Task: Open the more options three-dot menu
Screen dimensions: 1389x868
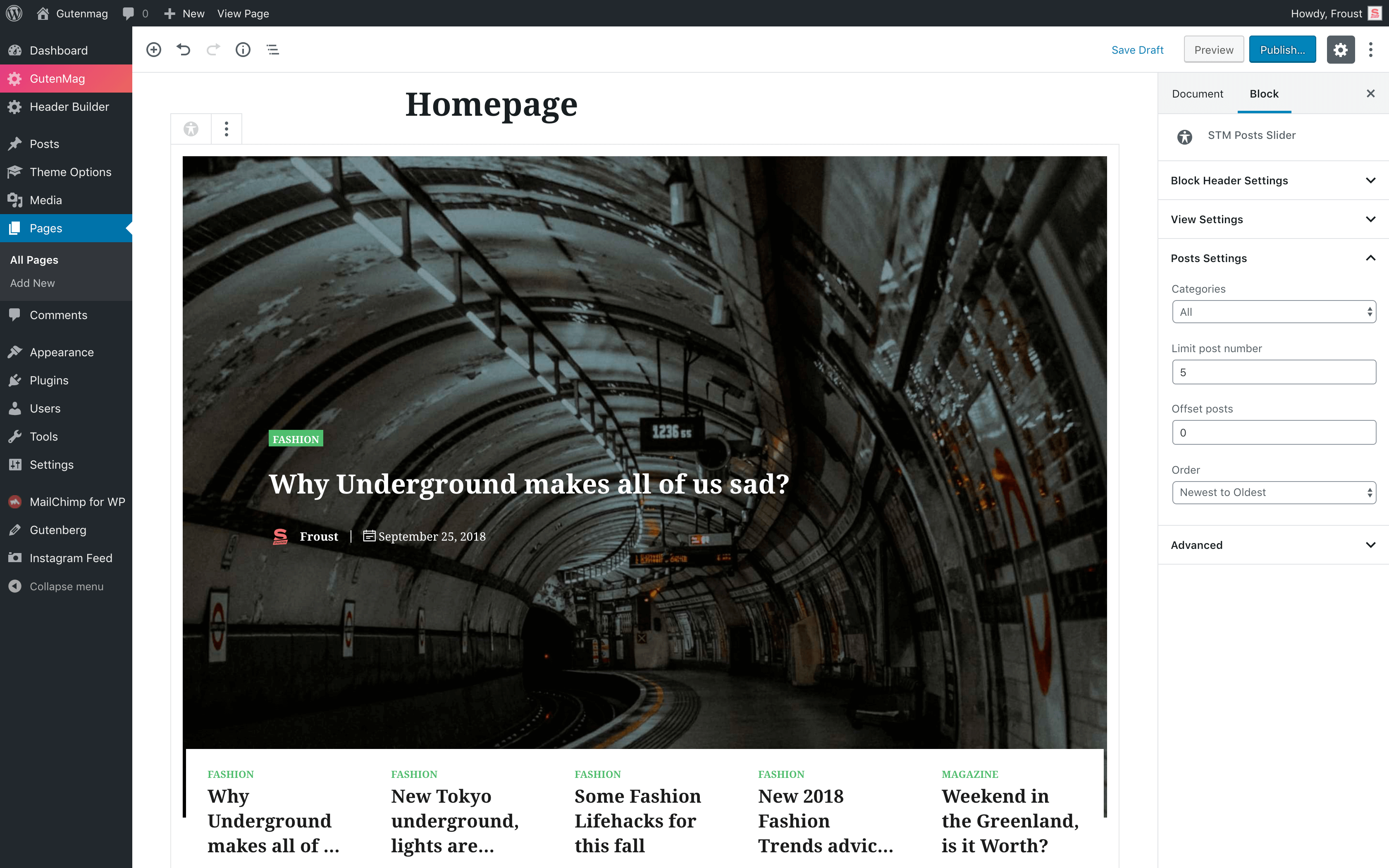Action: [x=1371, y=49]
